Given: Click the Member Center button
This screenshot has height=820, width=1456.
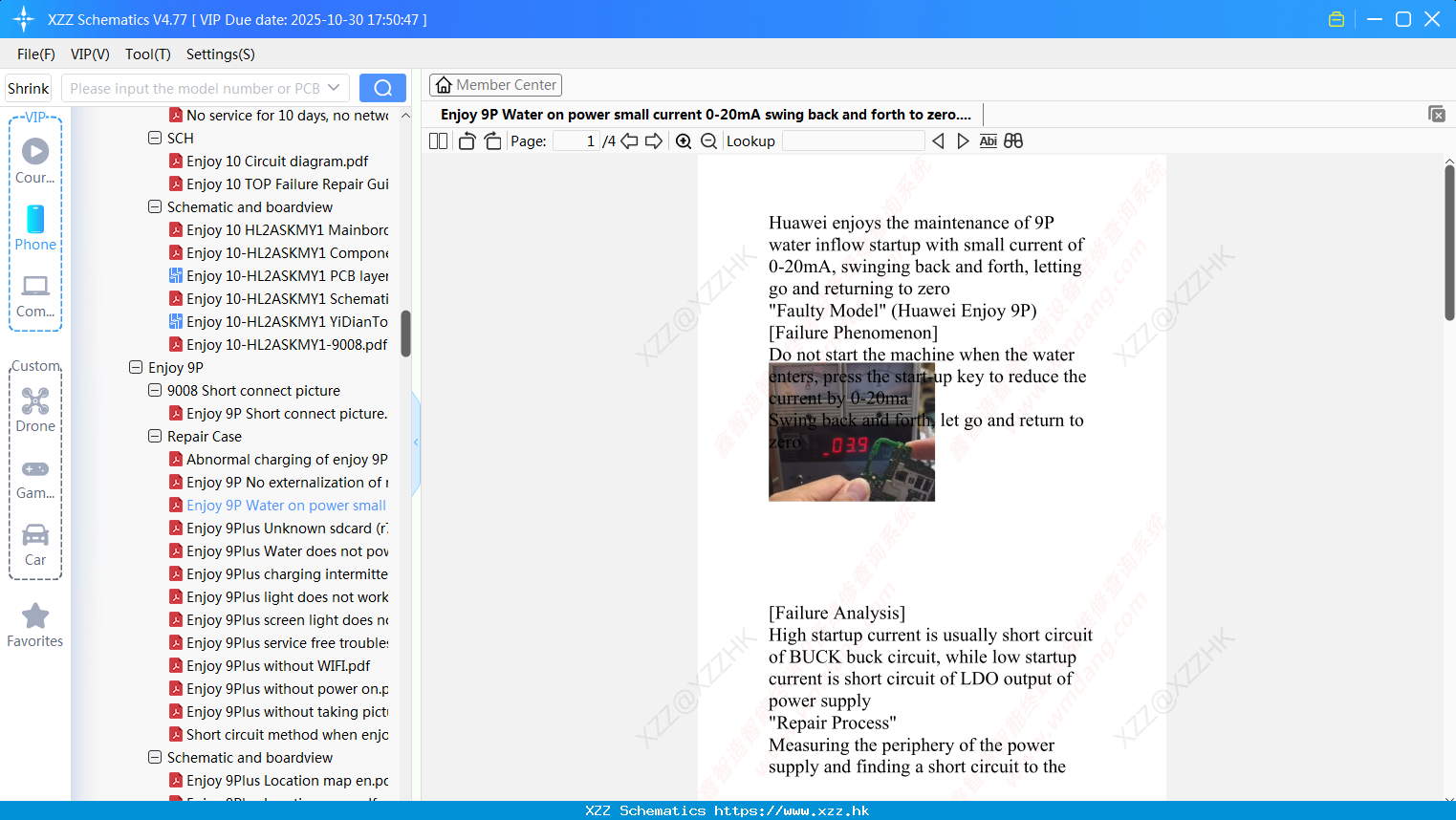Looking at the screenshot, I should (495, 85).
